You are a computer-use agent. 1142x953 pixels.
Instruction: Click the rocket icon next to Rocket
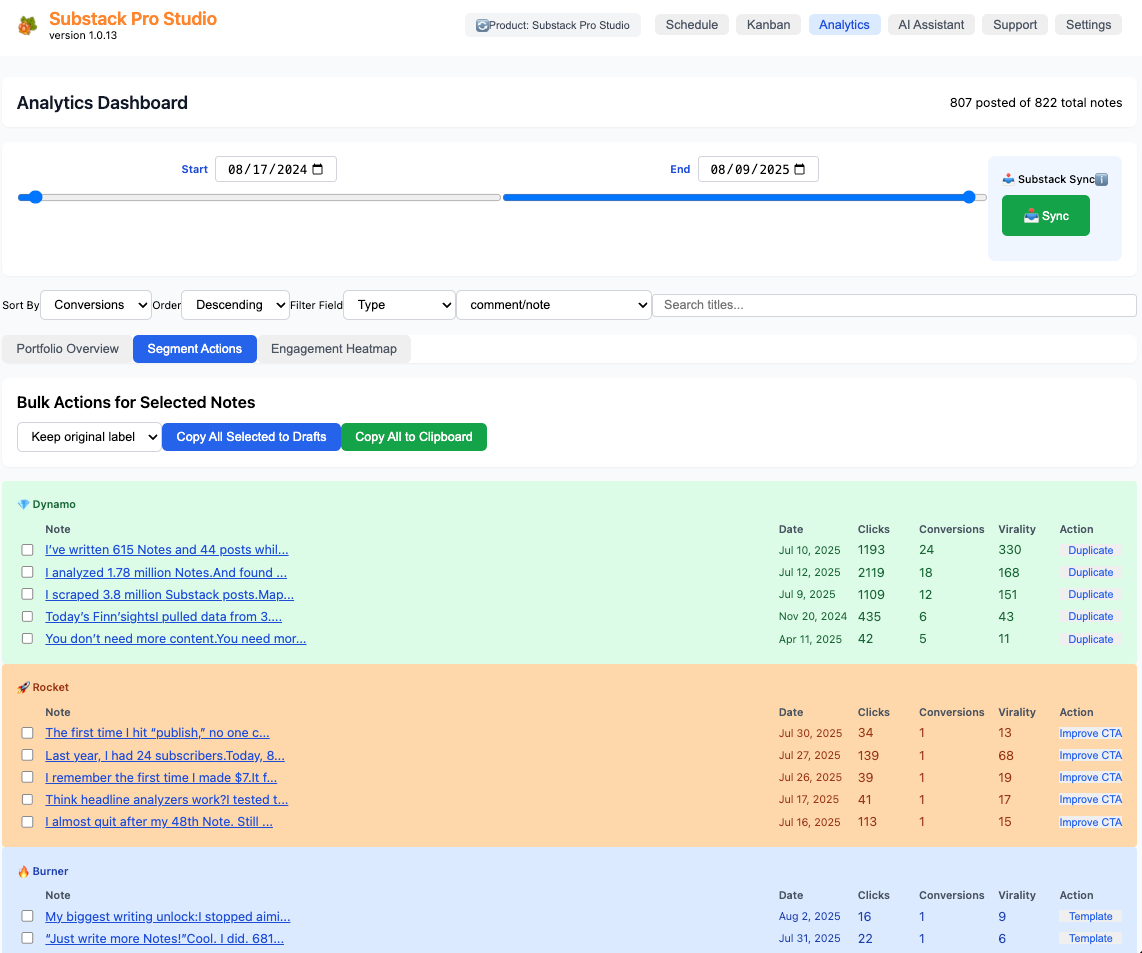[x=23, y=687]
